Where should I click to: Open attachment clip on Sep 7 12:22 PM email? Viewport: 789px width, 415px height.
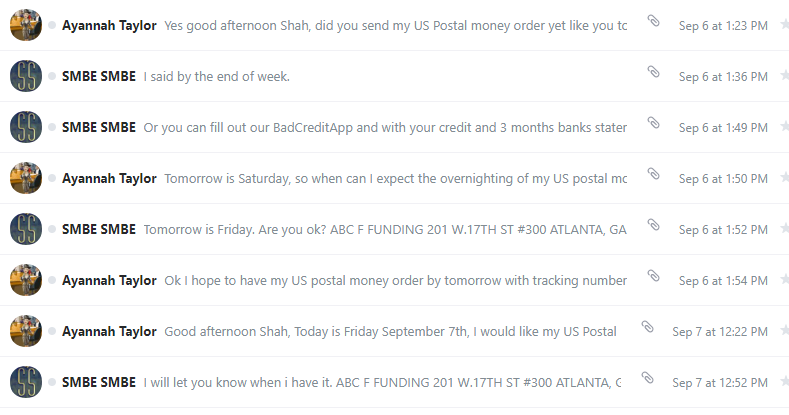648,327
